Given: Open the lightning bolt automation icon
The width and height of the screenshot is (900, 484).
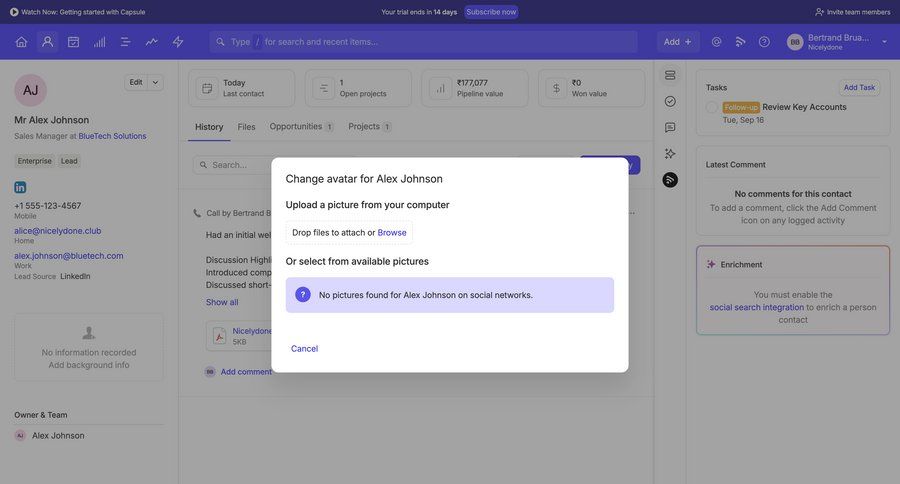Looking at the screenshot, I should [x=178, y=42].
